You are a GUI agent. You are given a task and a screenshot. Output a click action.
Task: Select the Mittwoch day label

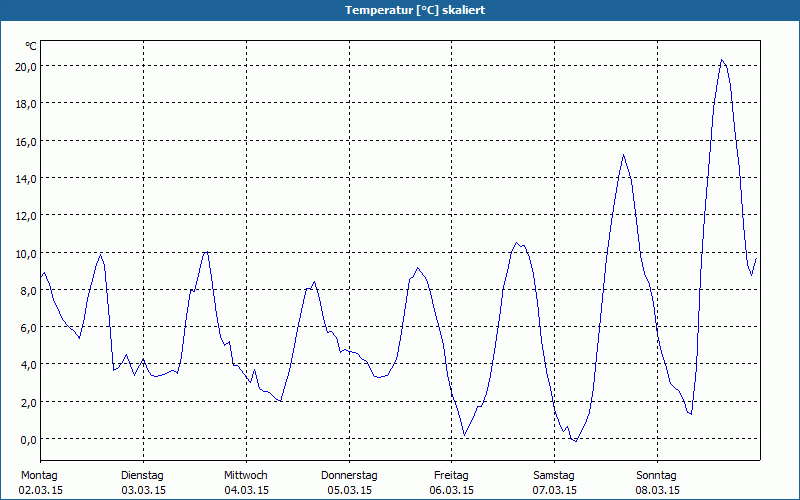tap(245, 475)
